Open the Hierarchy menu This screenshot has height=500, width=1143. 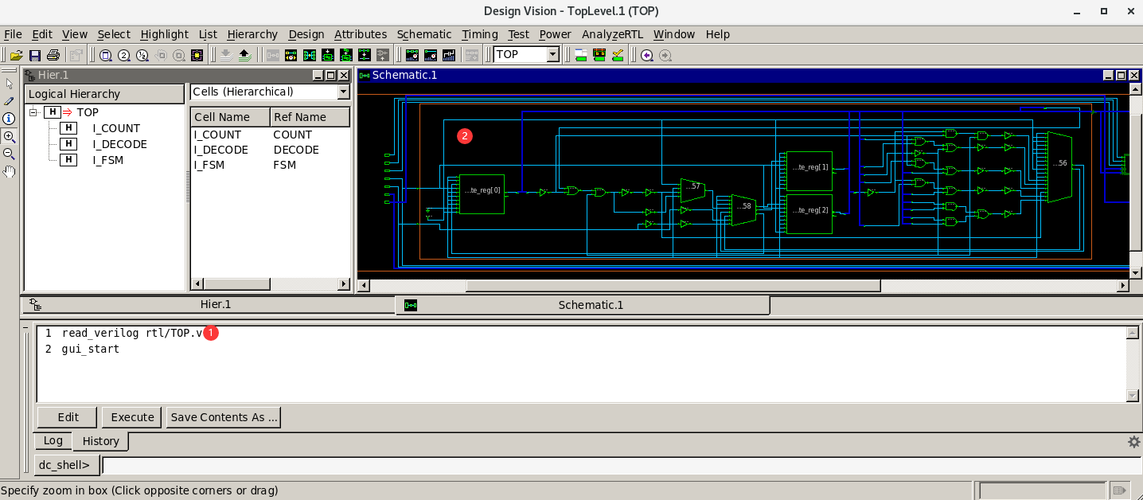(x=252, y=34)
